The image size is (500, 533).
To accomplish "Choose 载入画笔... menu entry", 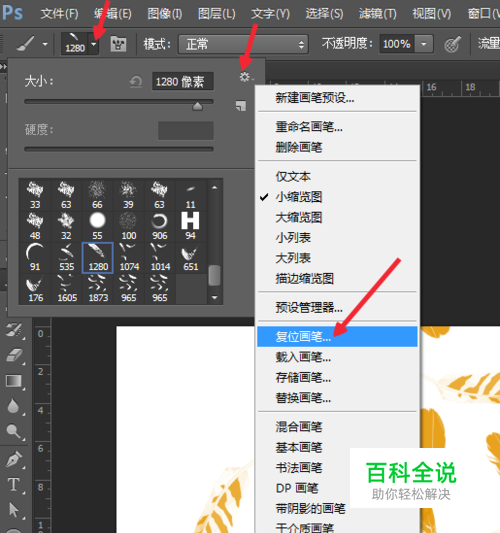I will click(x=338, y=357).
